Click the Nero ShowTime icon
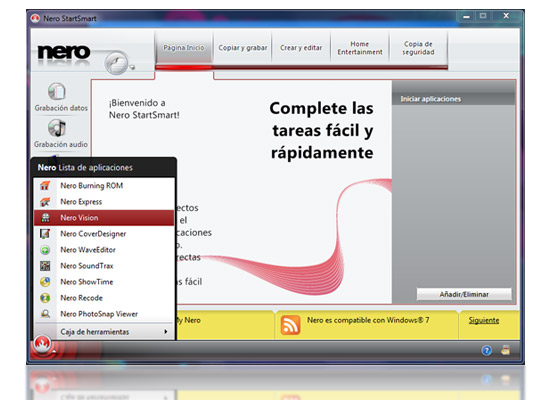 click(45, 282)
